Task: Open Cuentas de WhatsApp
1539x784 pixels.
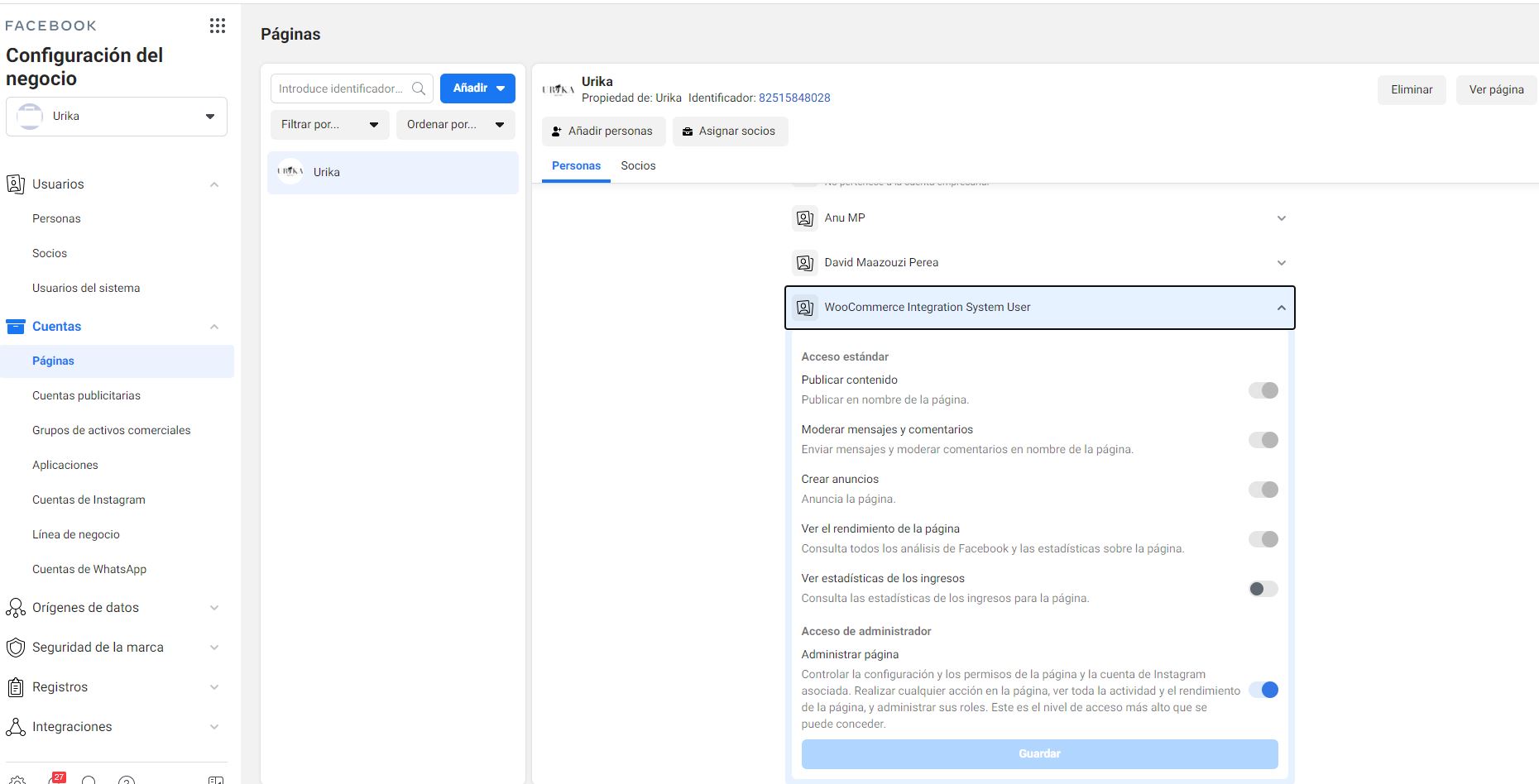Action: coord(89,569)
